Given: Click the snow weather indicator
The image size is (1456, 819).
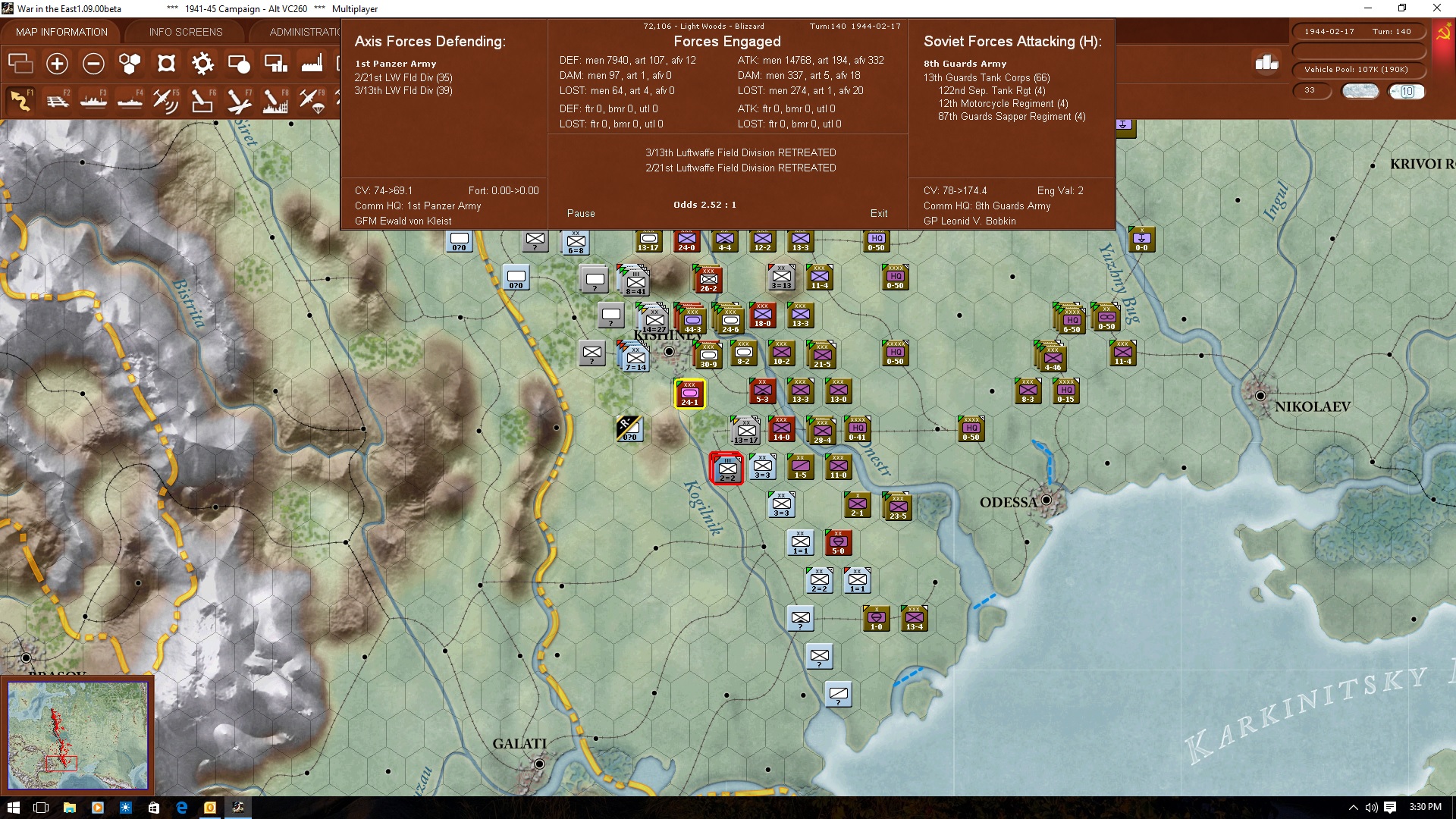Looking at the screenshot, I should pos(1360,91).
